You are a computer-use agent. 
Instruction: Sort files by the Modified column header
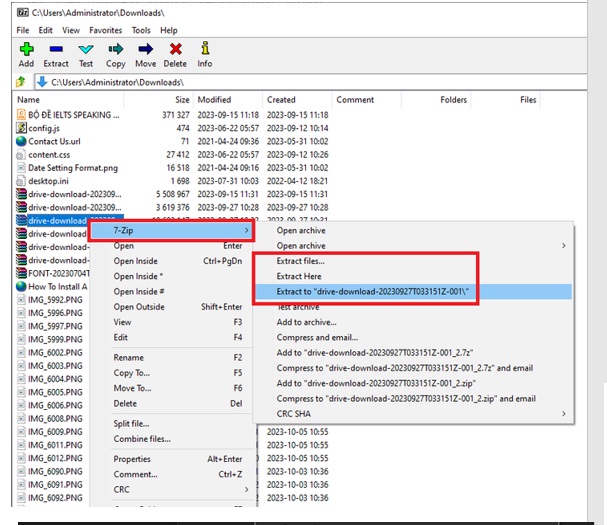pyautogui.click(x=214, y=100)
